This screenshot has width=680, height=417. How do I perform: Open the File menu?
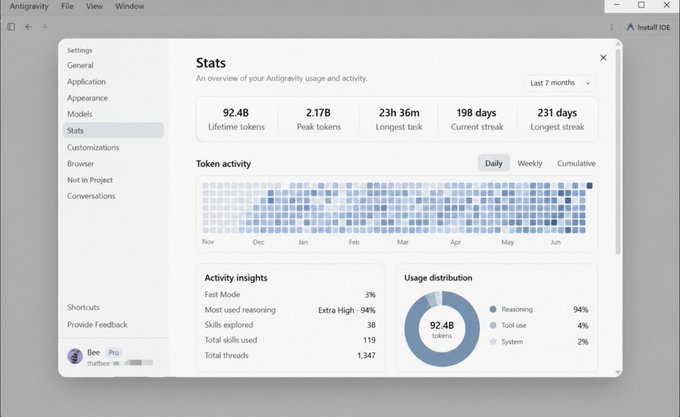click(67, 6)
